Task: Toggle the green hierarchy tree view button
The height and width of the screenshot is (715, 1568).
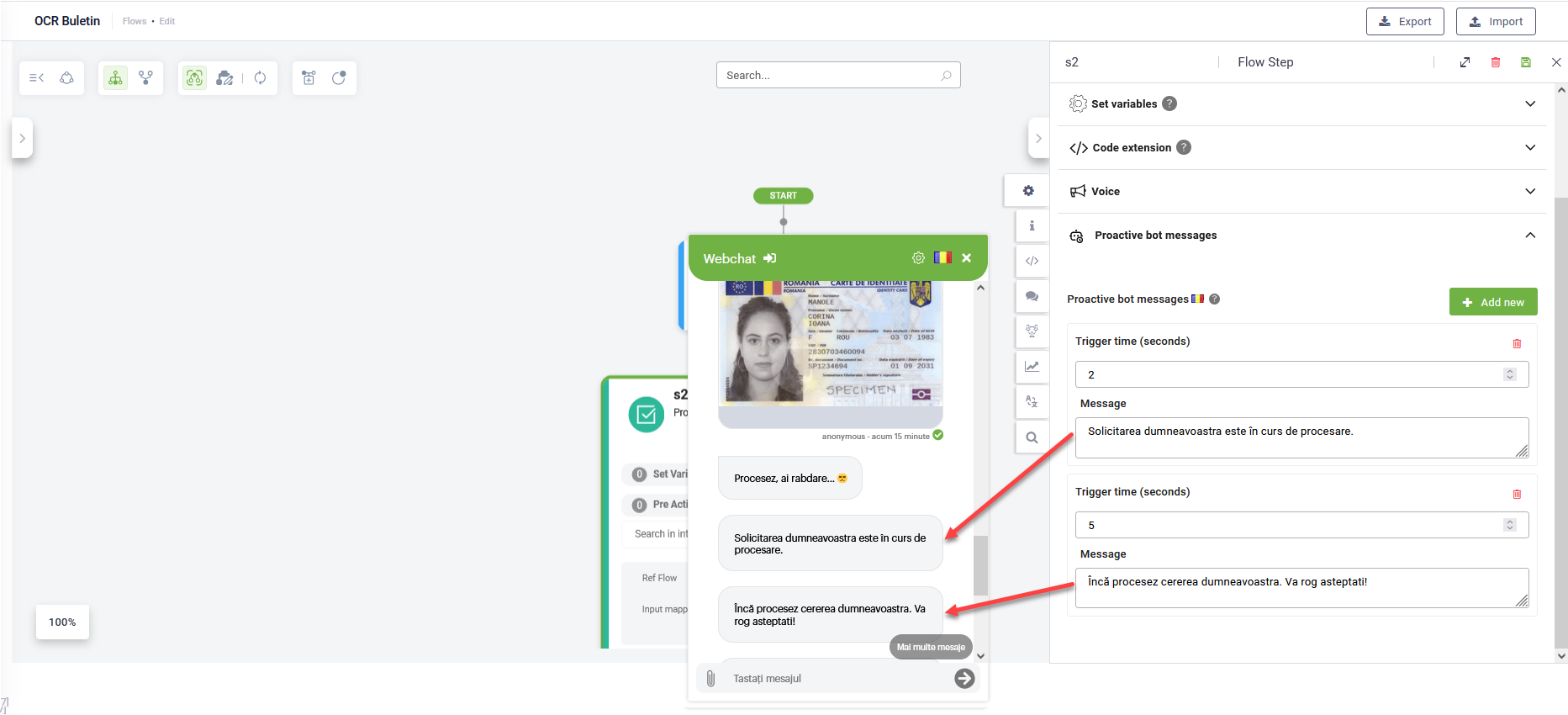Action: coord(115,78)
